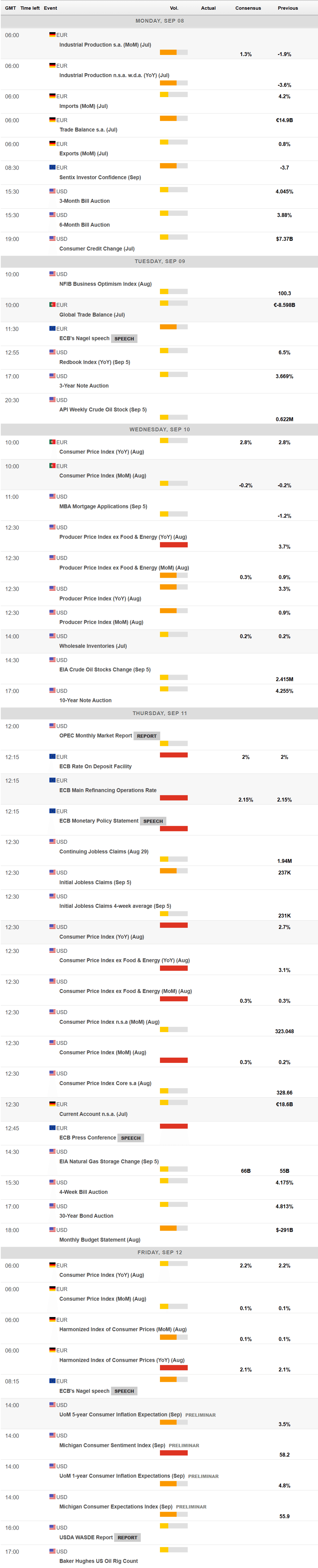Open the Michigan Consumer Sentiment Index event
Image resolution: width=318 pixels, height=1568 pixels.
(x=112, y=1445)
